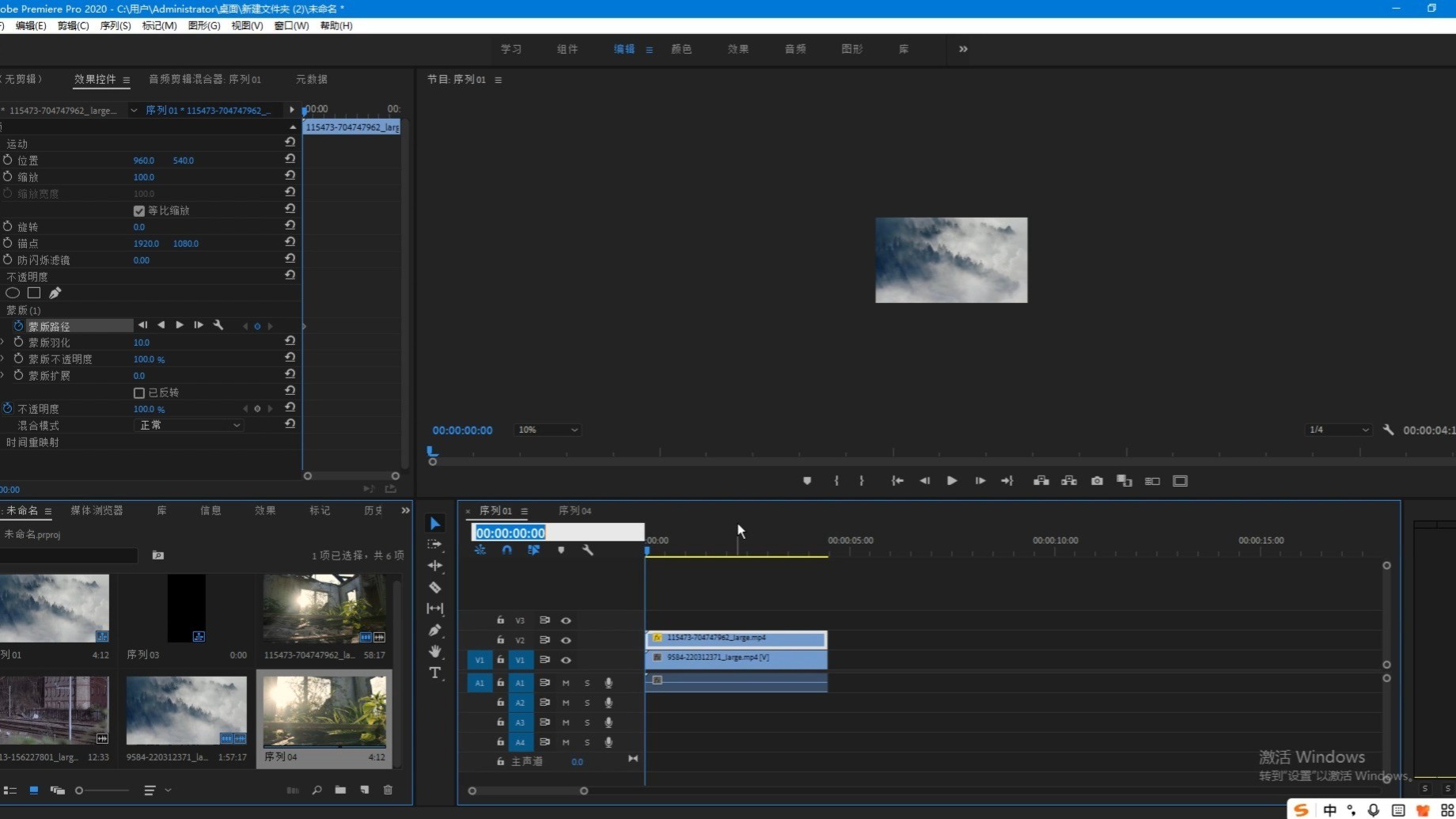Click the Export Frame camera icon
This screenshot has width=1456, height=819.
pos(1097,481)
